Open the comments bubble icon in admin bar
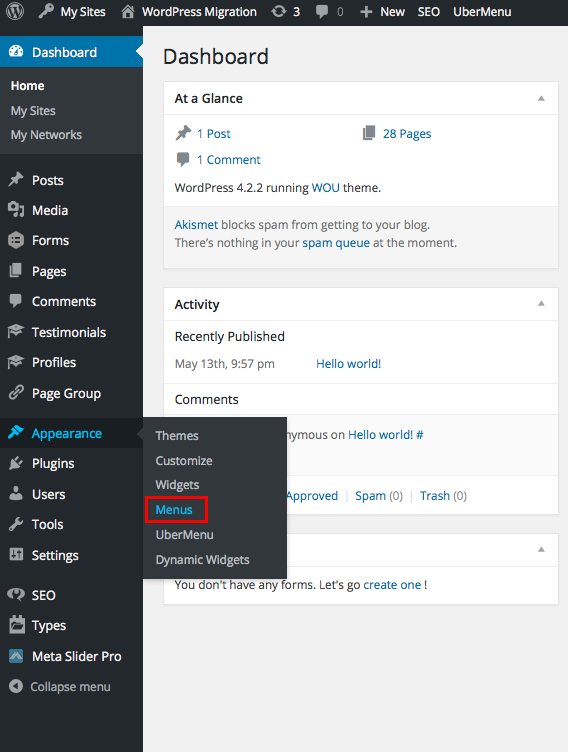This screenshot has width=568, height=752. pyautogui.click(x=322, y=12)
